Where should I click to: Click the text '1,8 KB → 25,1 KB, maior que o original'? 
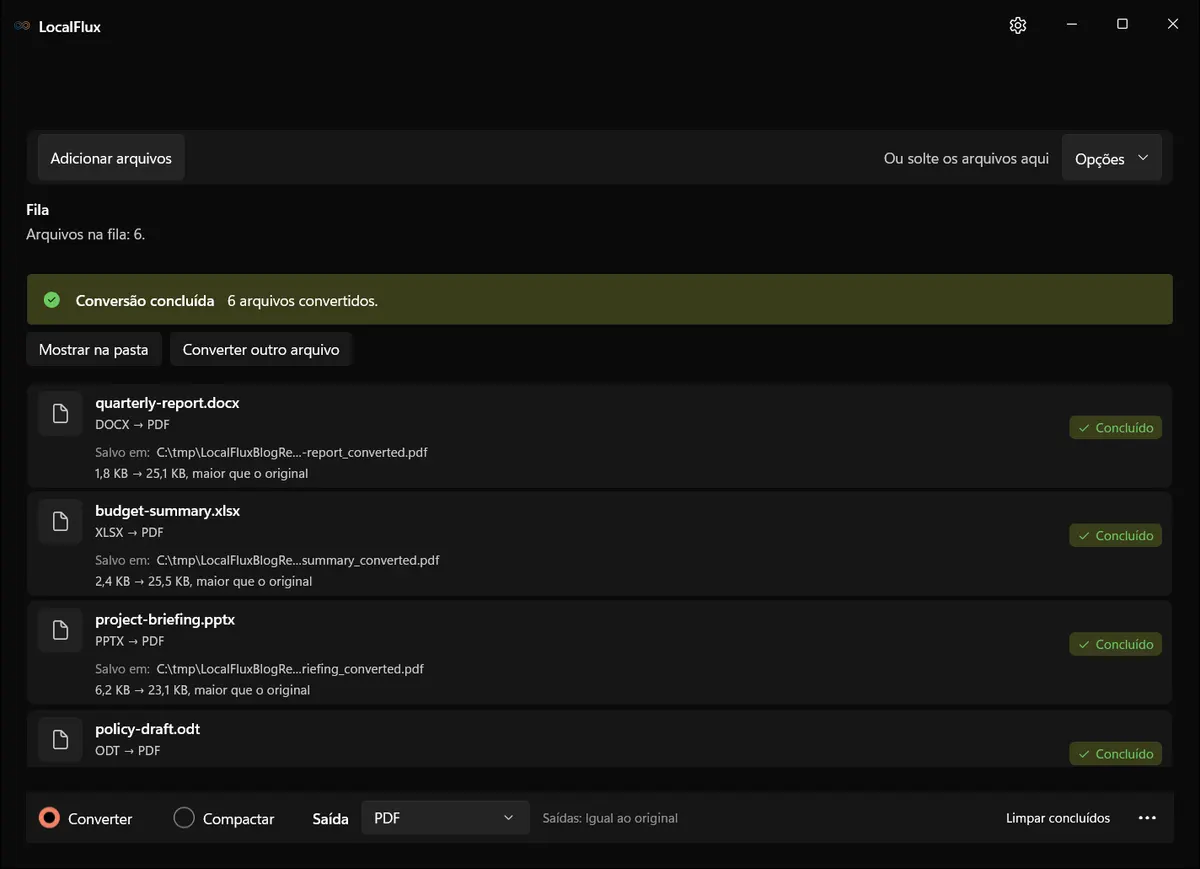coord(202,473)
